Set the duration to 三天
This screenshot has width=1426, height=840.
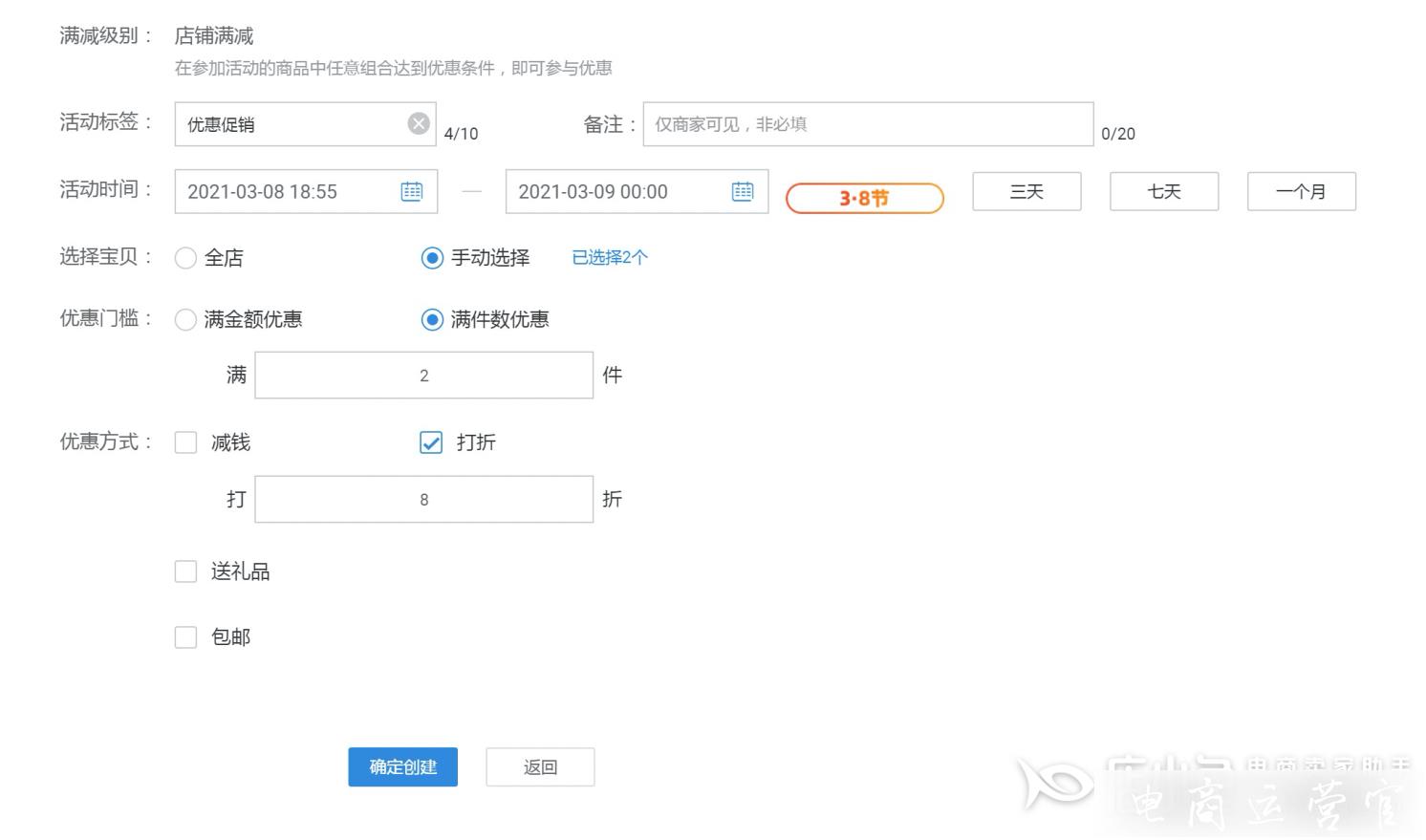click(1026, 191)
